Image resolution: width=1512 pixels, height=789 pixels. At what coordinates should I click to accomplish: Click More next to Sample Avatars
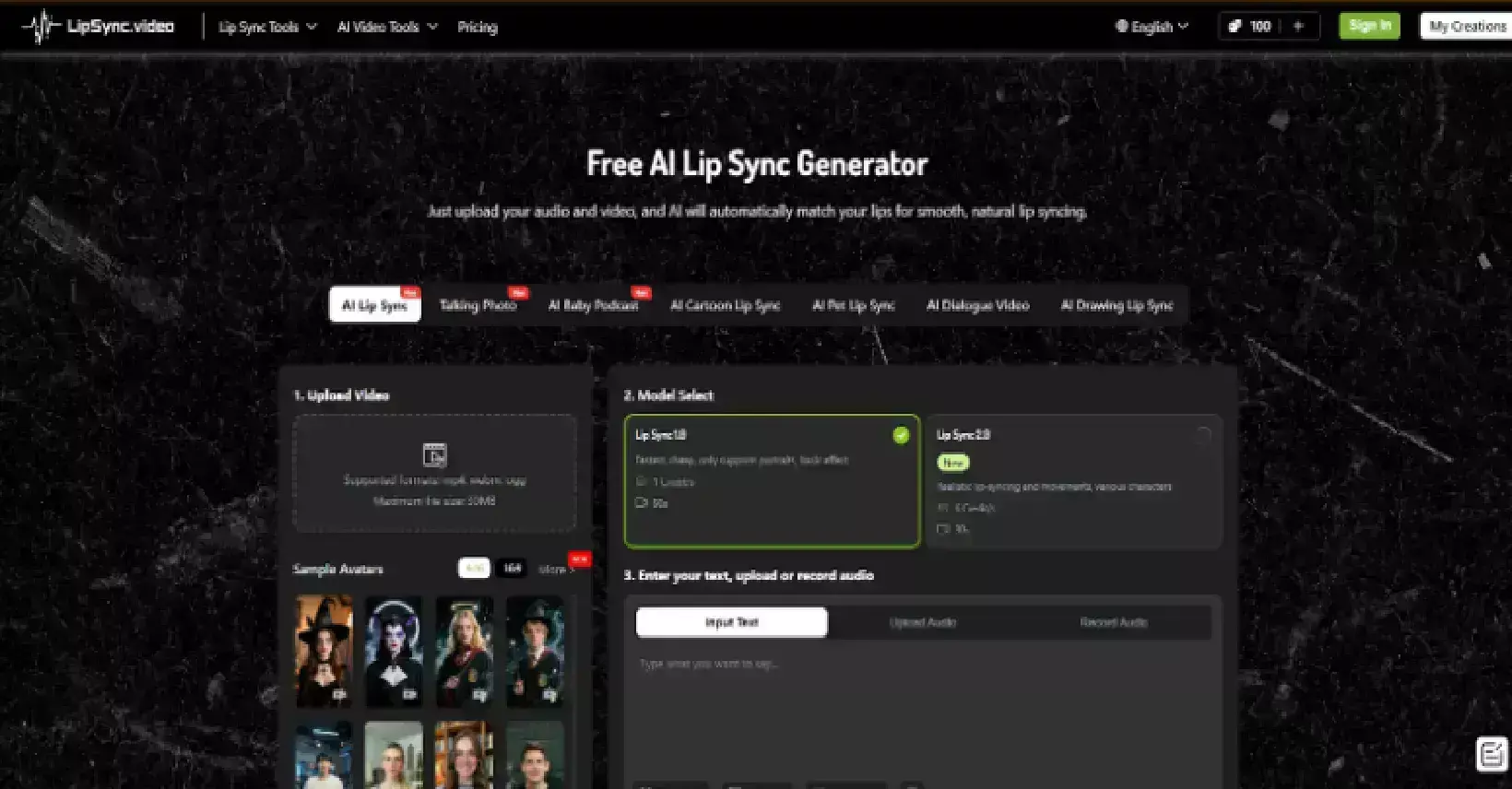(555, 569)
